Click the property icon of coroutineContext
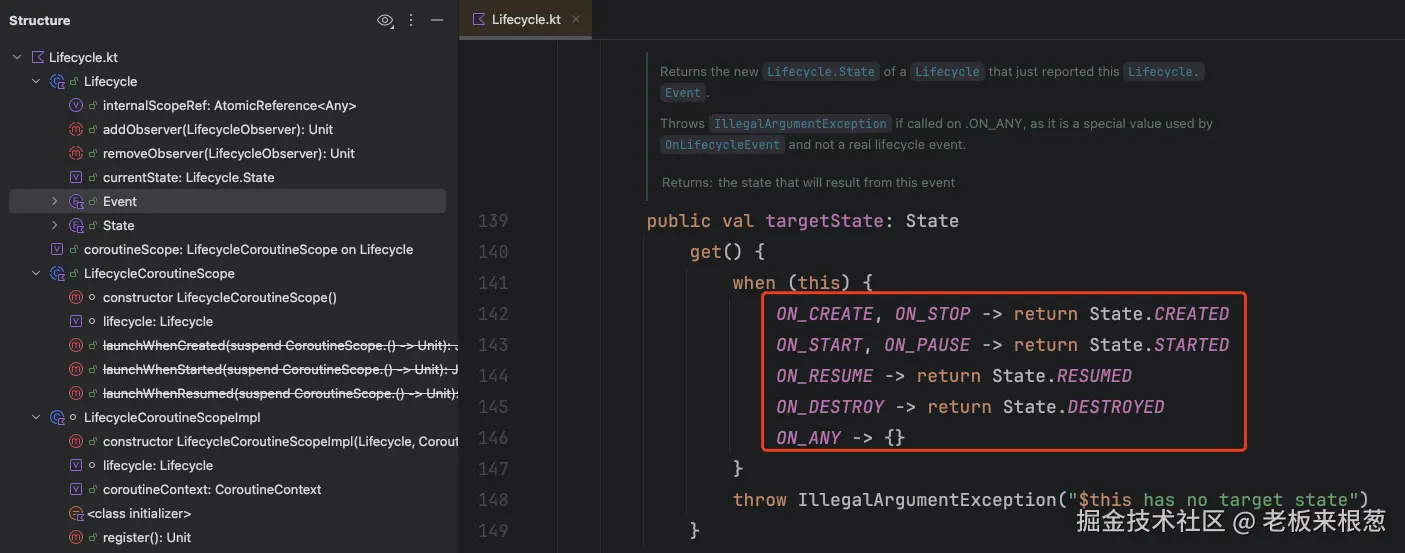This screenshot has height=553, width=1405. pyautogui.click(x=75, y=489)
